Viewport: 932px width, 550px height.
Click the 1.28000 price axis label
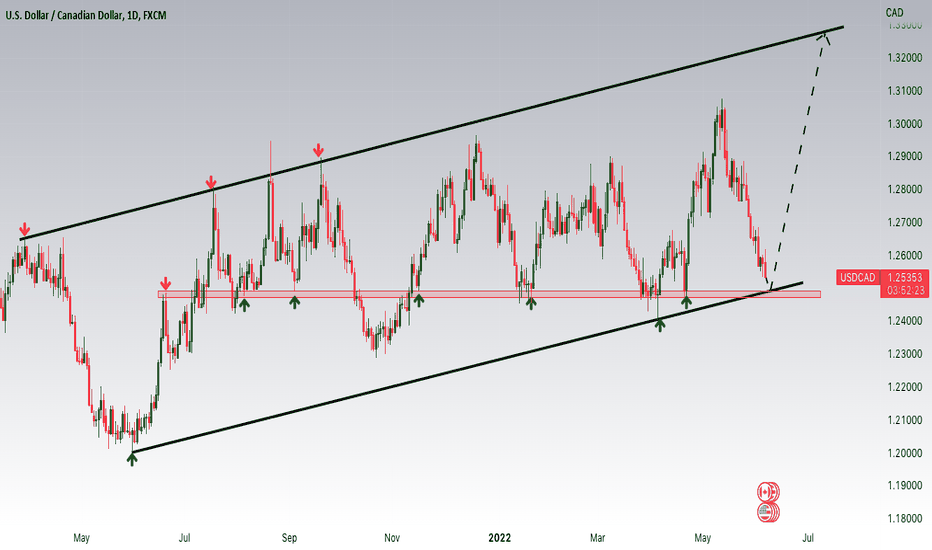coord(905,189)
